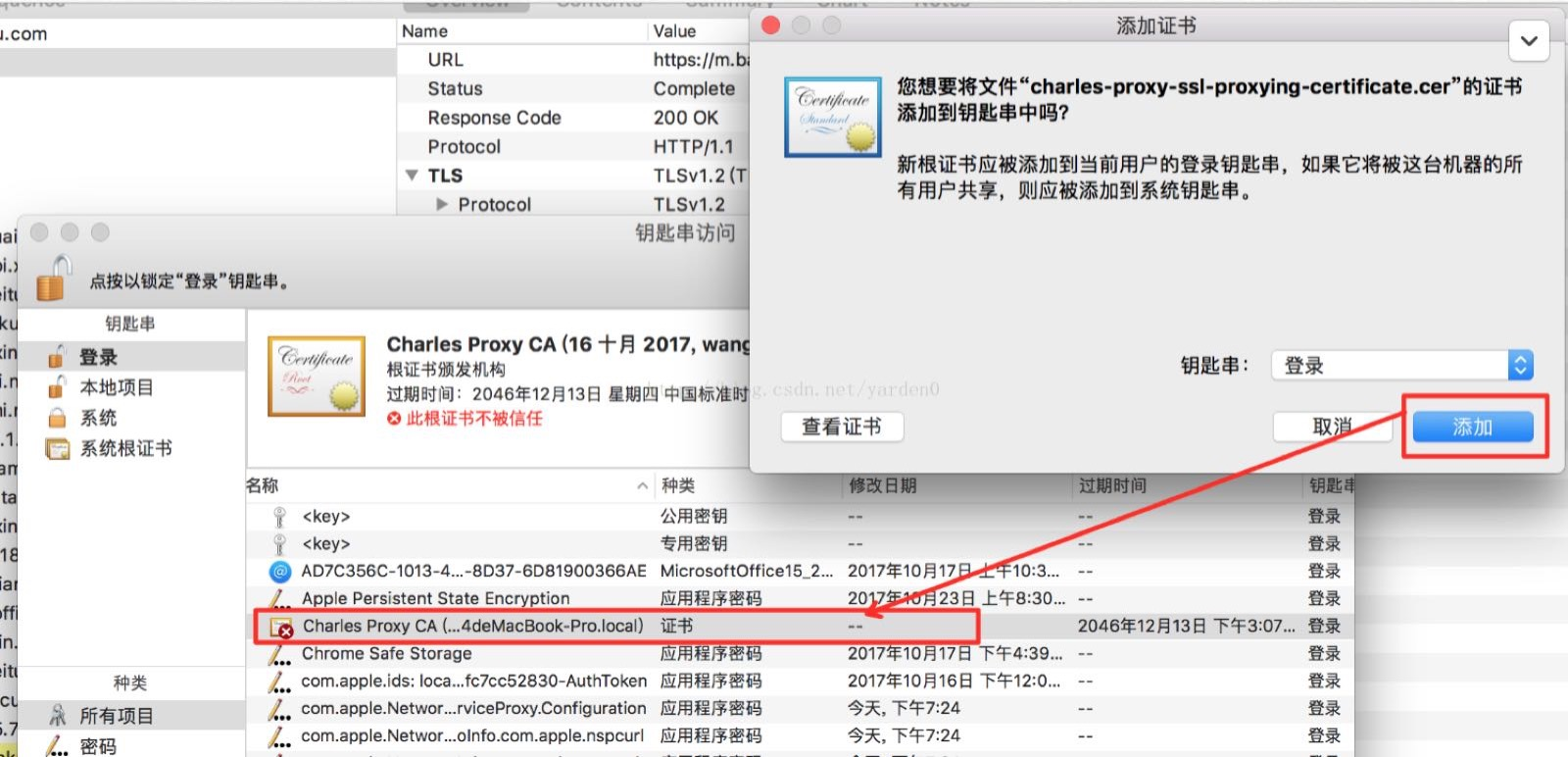Click pencil icon of rviceProxy.Configuration row

click(280, 708)
